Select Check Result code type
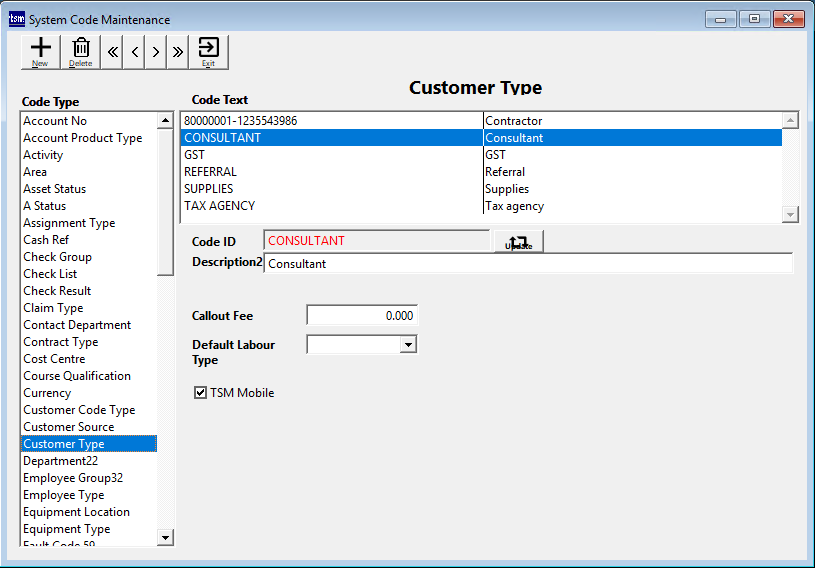The height and width of the screenshot is (568, 815). coord(89,291)
